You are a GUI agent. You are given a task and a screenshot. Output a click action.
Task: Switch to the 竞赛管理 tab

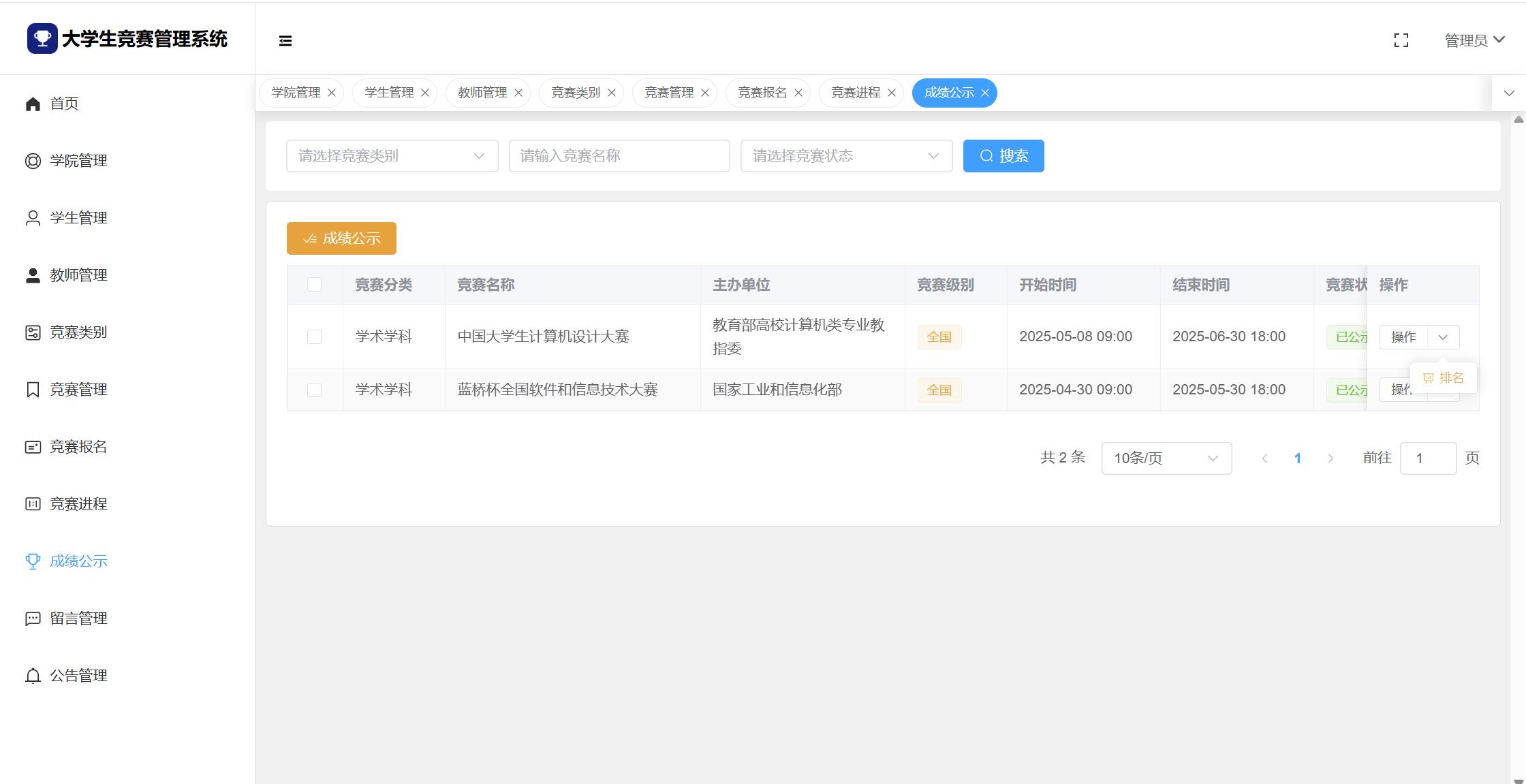pos(668,93)
